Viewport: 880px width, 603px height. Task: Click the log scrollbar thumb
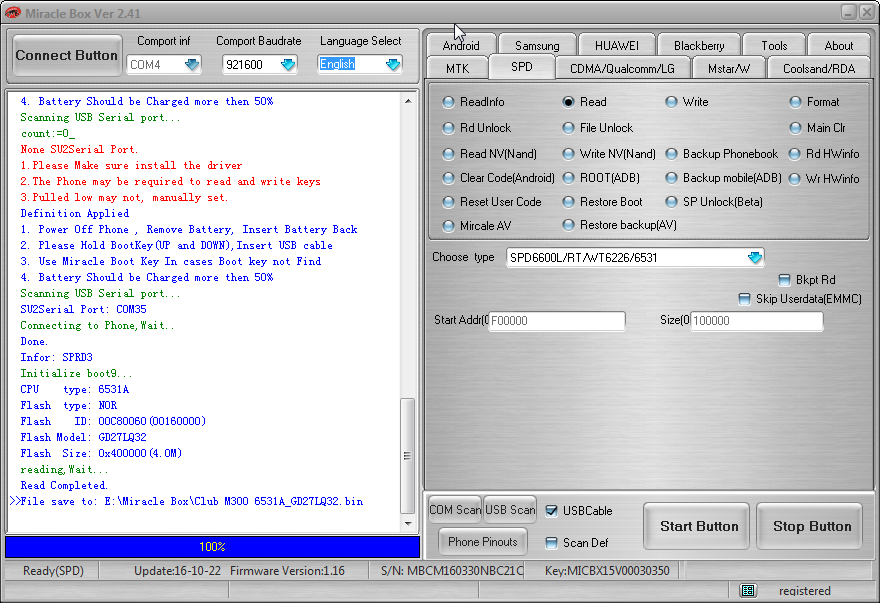pos(407,456)
